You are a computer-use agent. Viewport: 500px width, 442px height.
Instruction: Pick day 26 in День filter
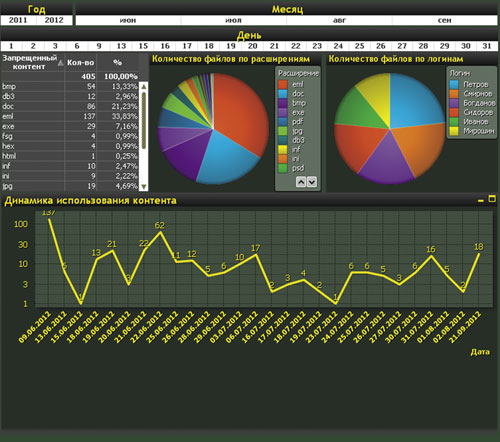point(381,46)
